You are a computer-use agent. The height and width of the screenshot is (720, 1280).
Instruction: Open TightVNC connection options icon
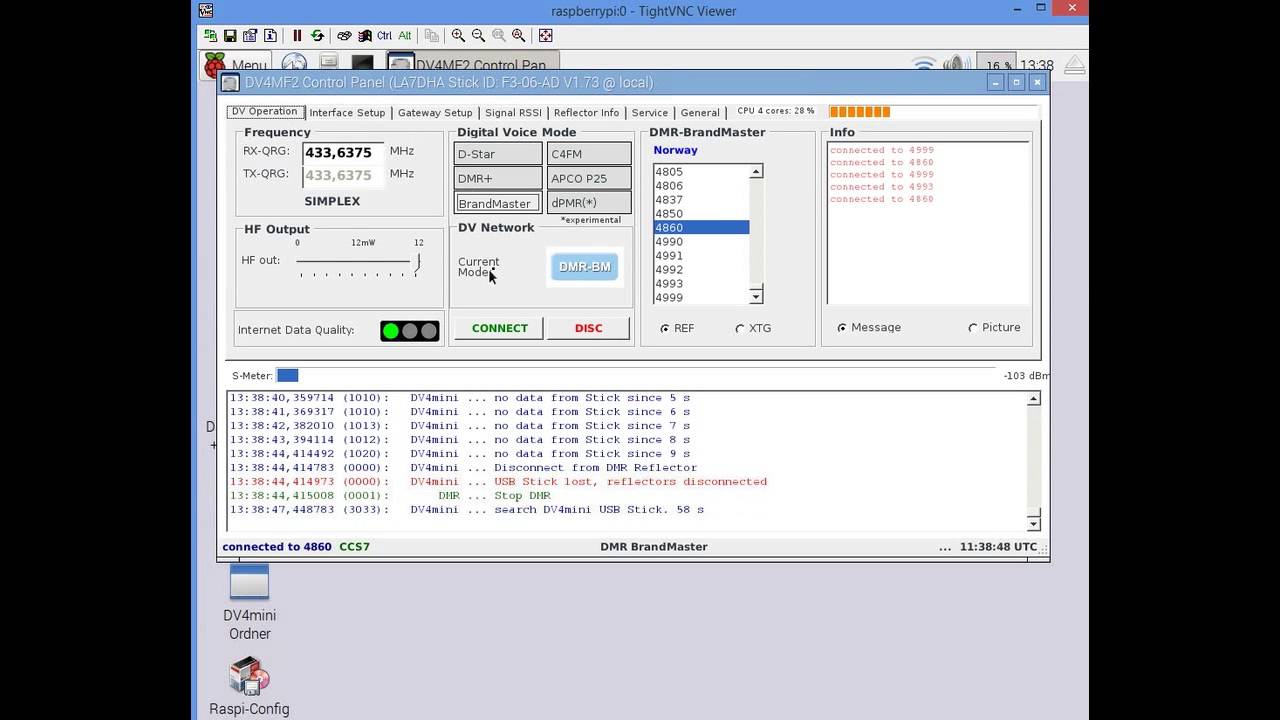coord(250,35)
